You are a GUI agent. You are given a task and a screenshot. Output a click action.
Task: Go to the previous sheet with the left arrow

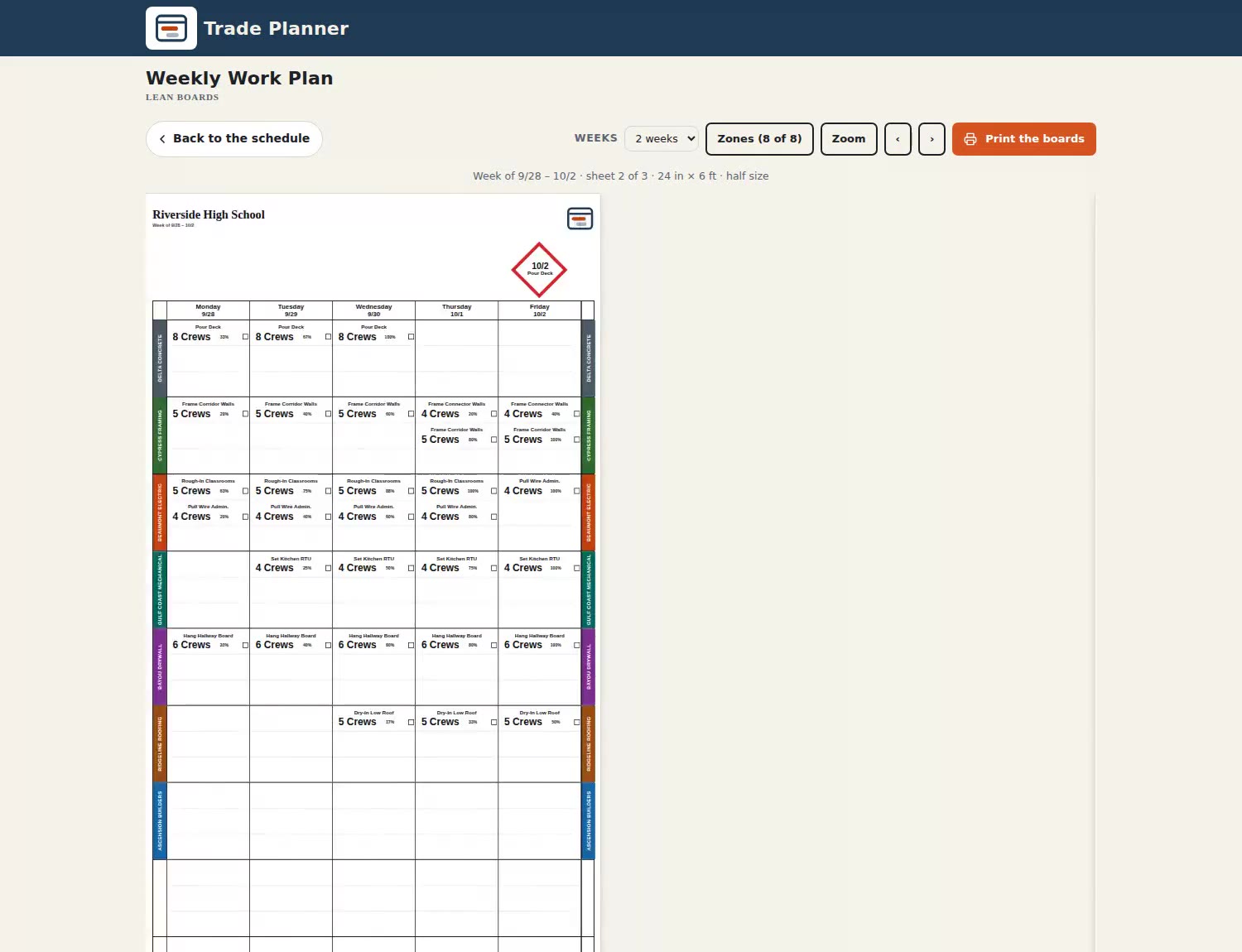(x=898, y=139)
